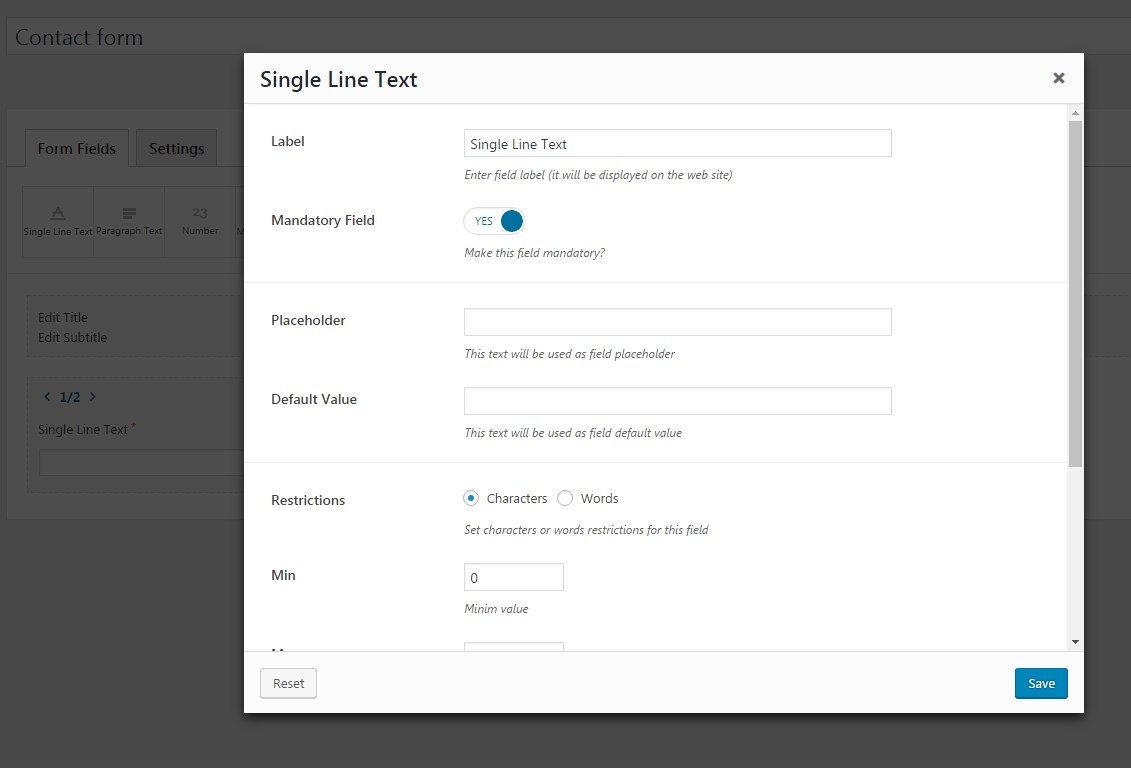This screenshot has height=768, width=1131.
Task: Focus the Placeholder text box
Action: 677,322
